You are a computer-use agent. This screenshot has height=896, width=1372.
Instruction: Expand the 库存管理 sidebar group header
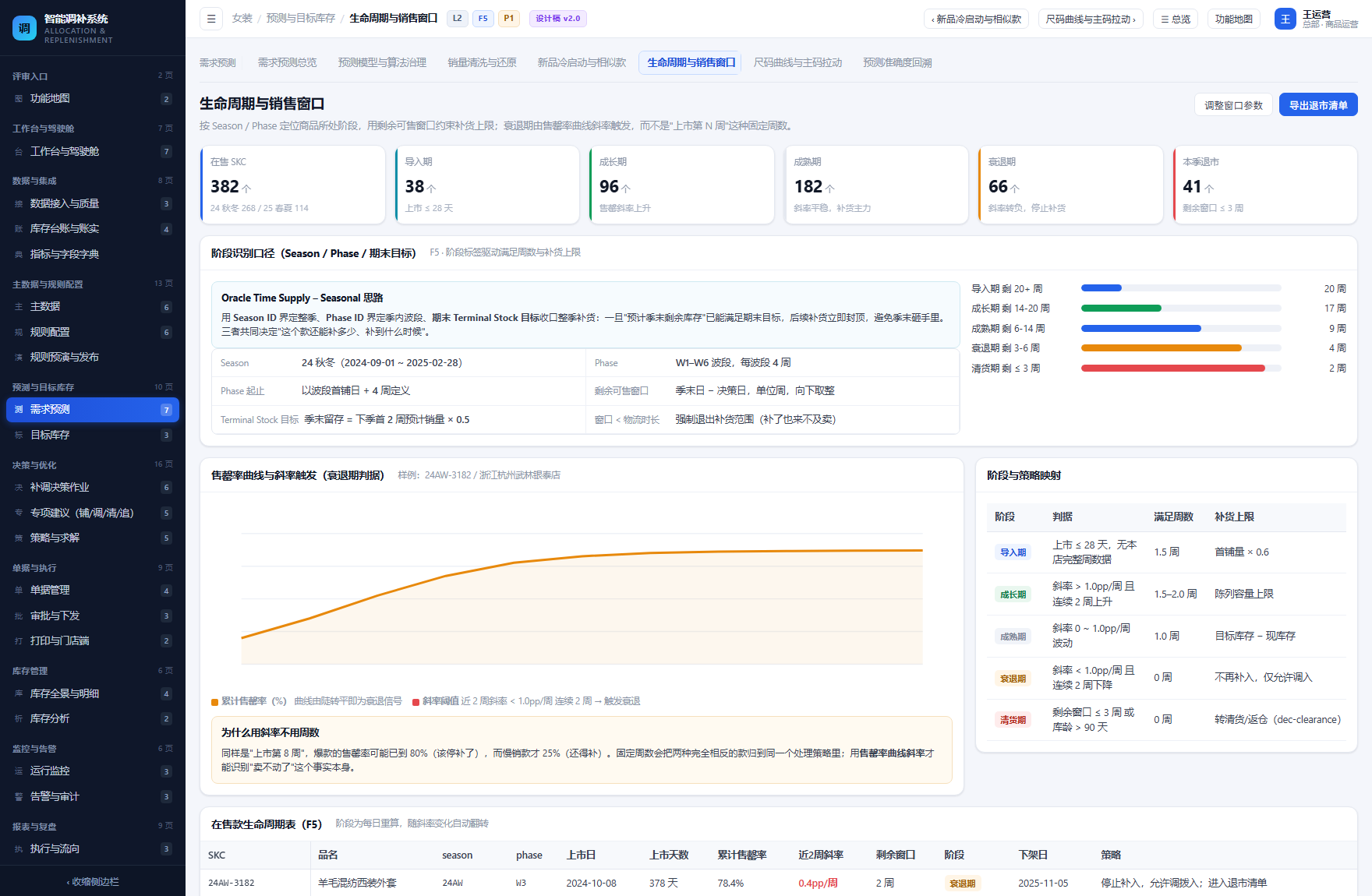[93, 671]
